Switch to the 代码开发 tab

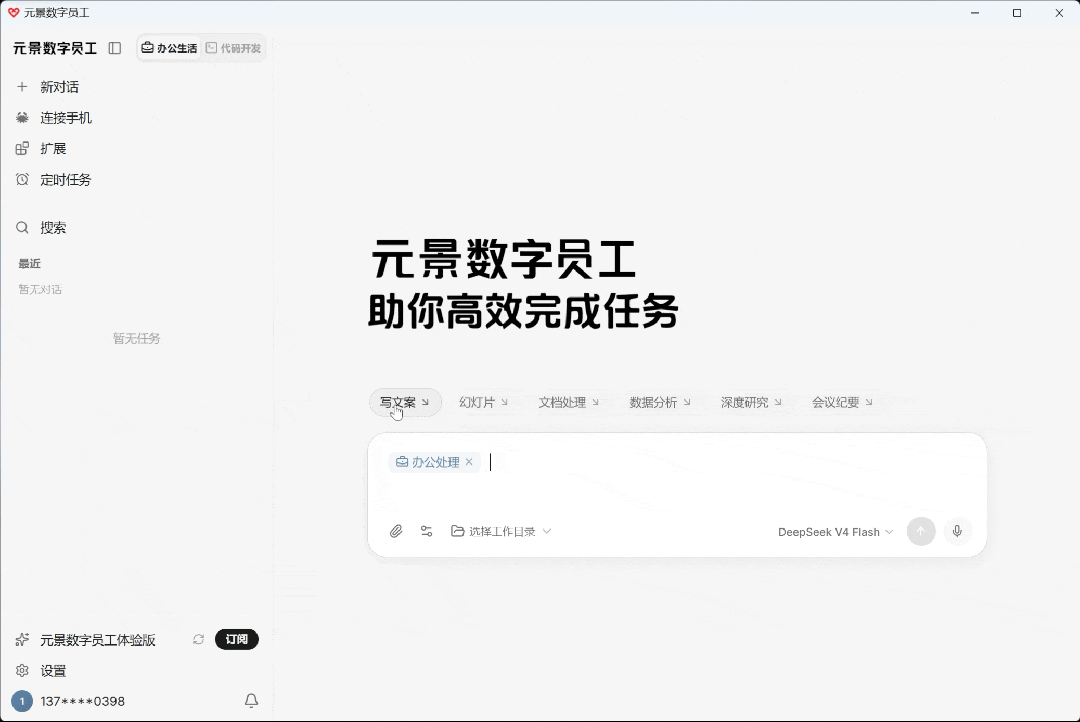click(233, 48)
